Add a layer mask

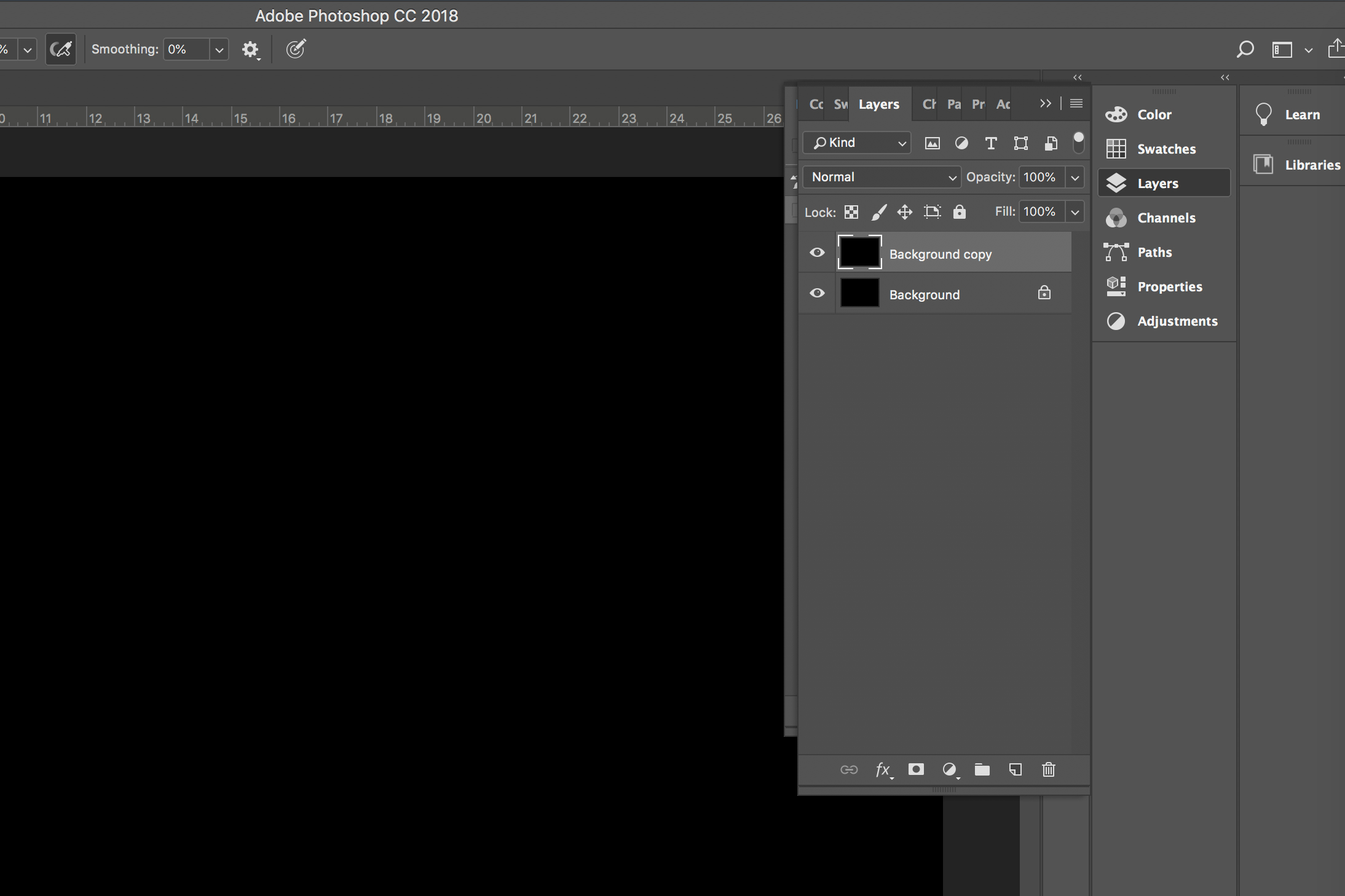(x=916, y=769)
